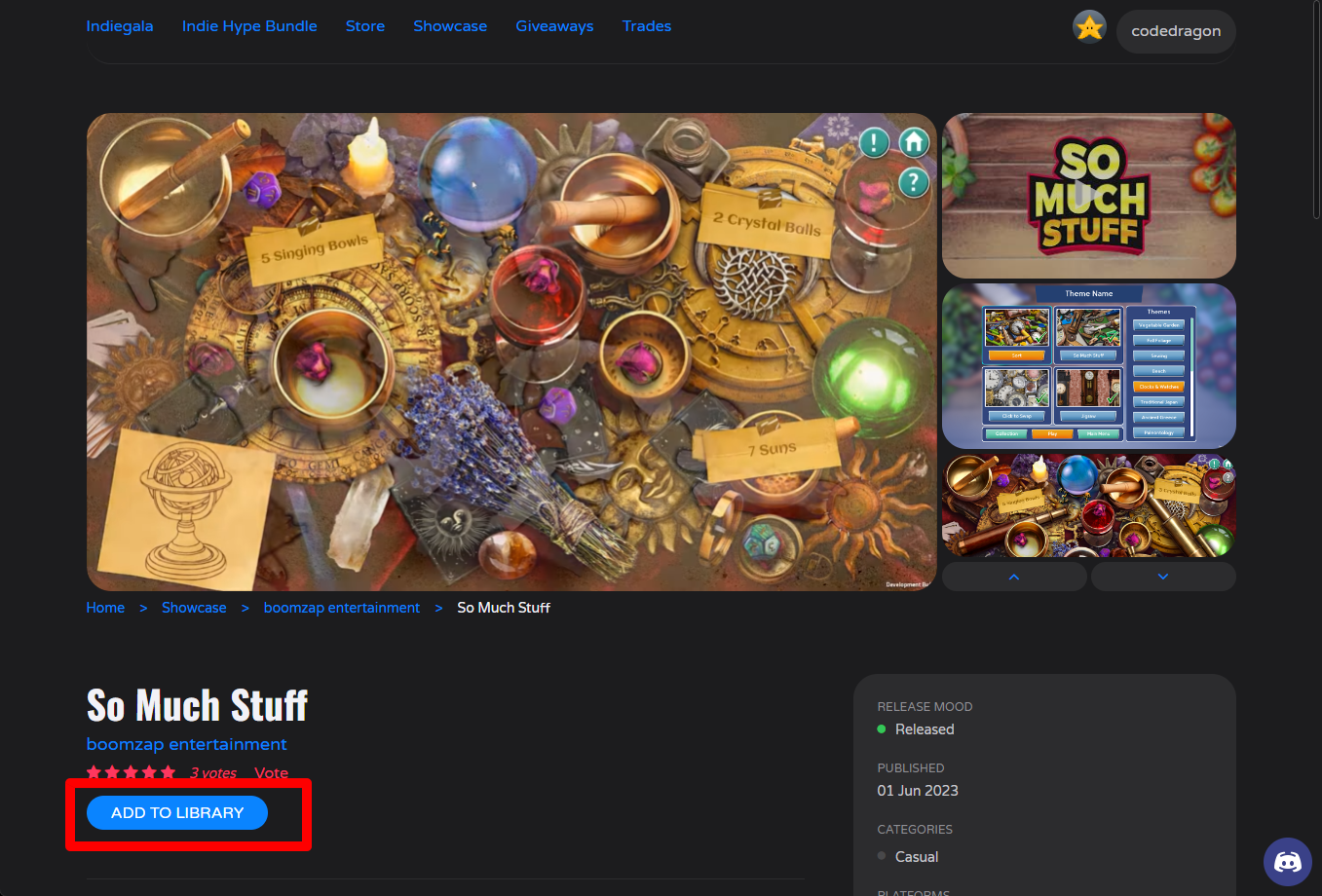The height and width of the screenshot is (896, 1322).
Task: Click the star avatar icon
Action: pyautogui.click(x=1089, y=27)
